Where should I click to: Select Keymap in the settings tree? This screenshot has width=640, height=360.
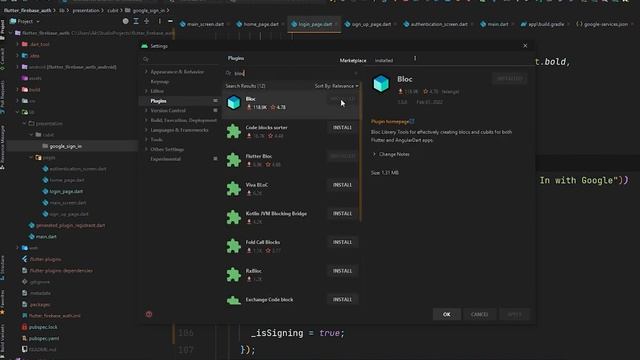(x=160, y=82)
